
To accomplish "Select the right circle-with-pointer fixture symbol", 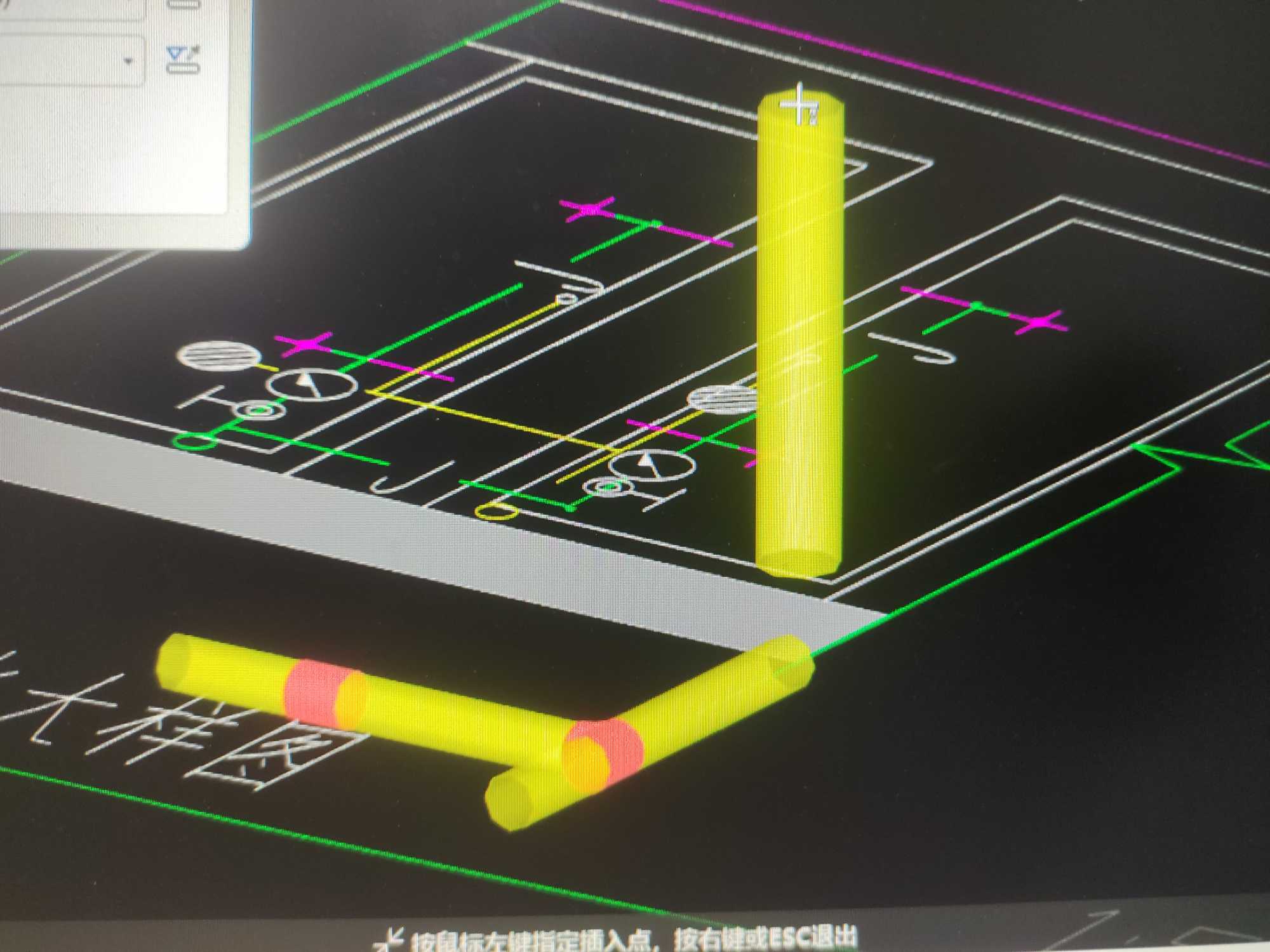I will [x=652, y=465].
